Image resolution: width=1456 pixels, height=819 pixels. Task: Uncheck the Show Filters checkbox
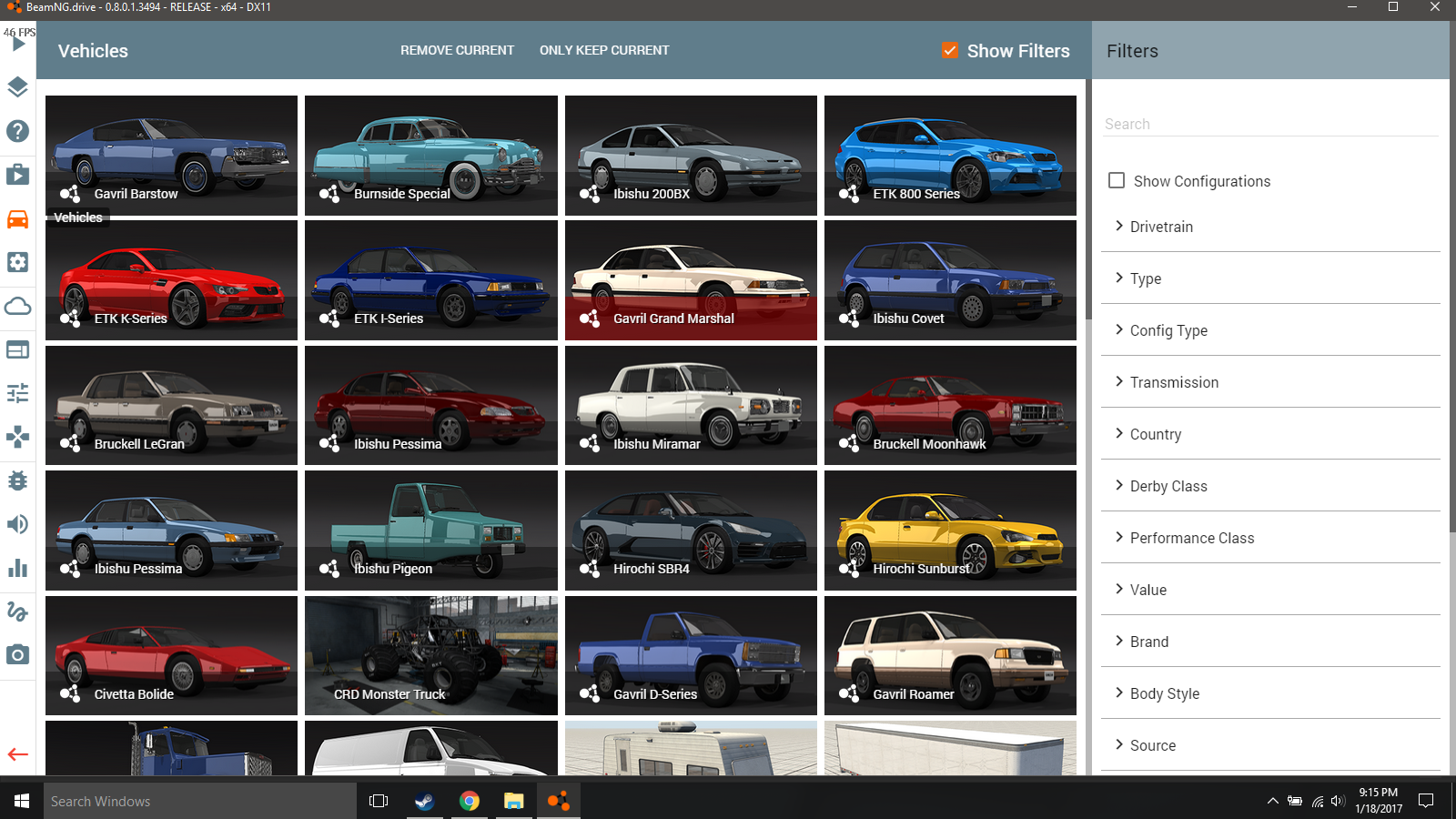[950, 51]
